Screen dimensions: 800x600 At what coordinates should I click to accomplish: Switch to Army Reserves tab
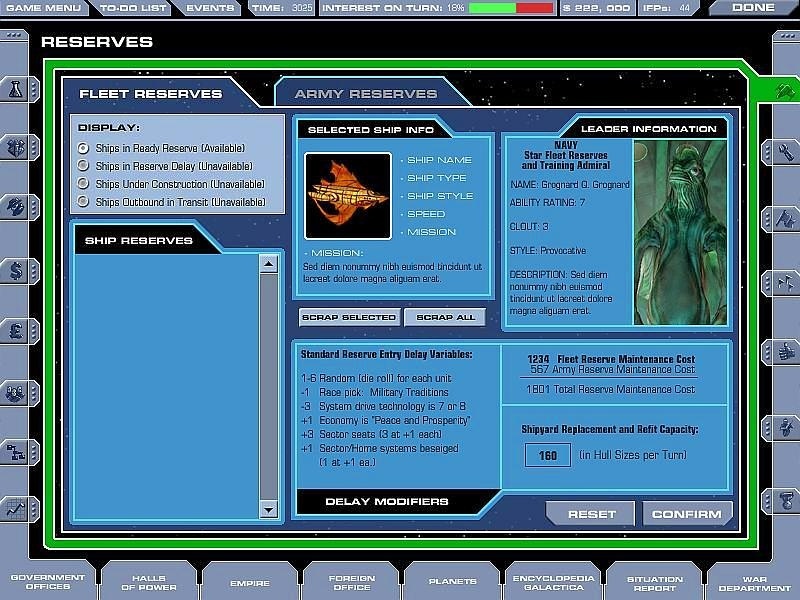click(365, 94)
